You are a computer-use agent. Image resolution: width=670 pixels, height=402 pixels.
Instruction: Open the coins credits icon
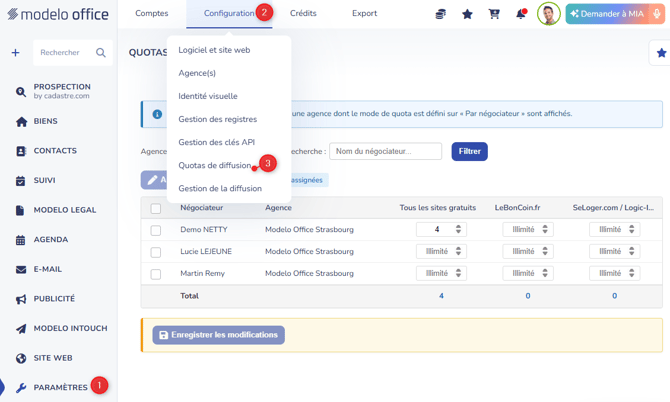[x=441, y=14]
